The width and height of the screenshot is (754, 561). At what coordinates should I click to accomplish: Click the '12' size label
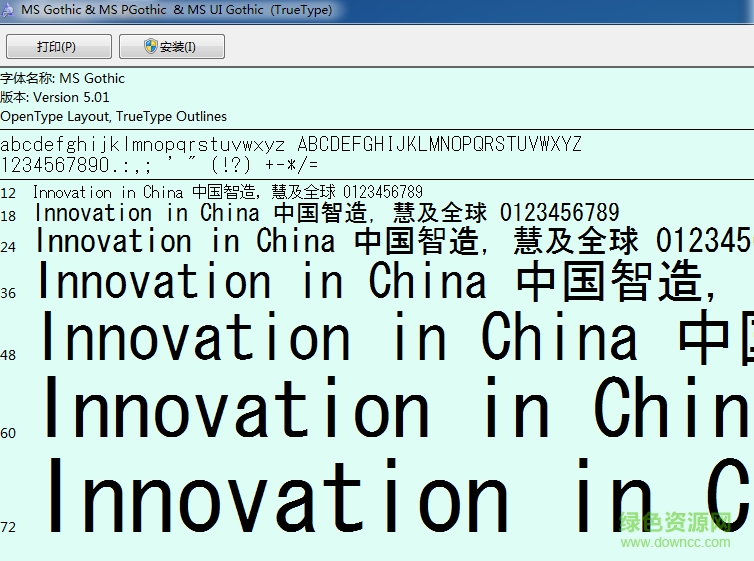(8, 193)
